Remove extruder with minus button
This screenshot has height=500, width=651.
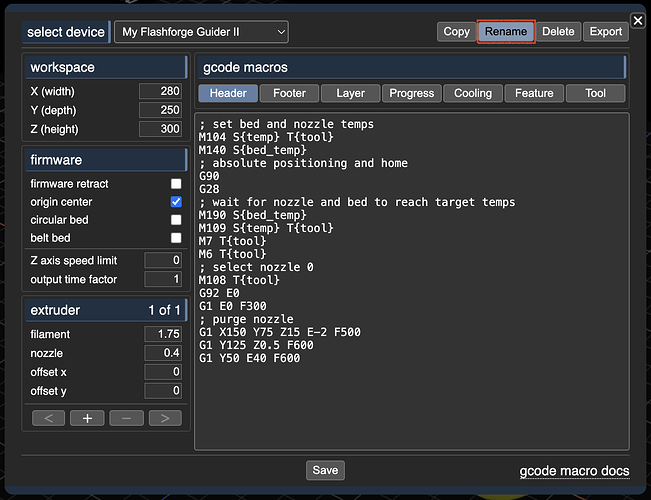coord(126,418)
